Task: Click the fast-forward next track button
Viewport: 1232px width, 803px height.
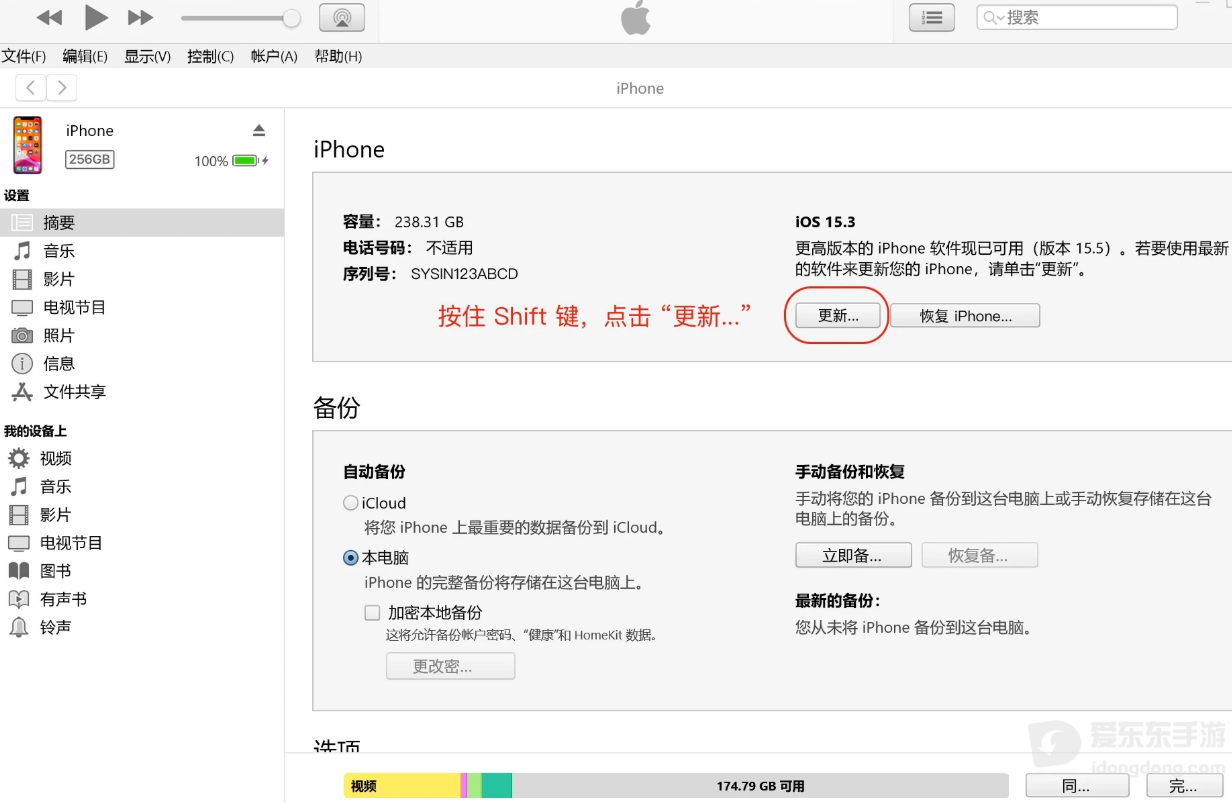Action: 141,17
